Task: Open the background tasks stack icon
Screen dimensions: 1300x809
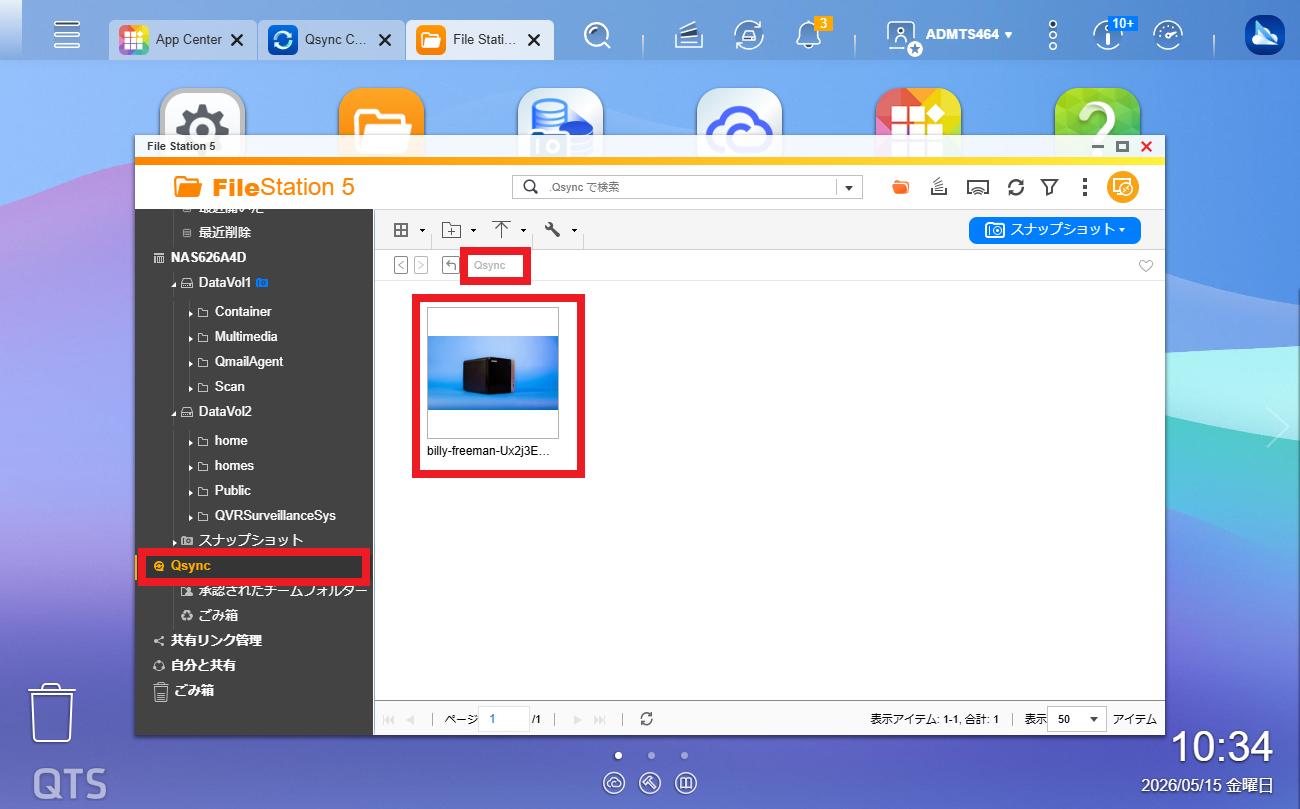Action: coord(938,187)
